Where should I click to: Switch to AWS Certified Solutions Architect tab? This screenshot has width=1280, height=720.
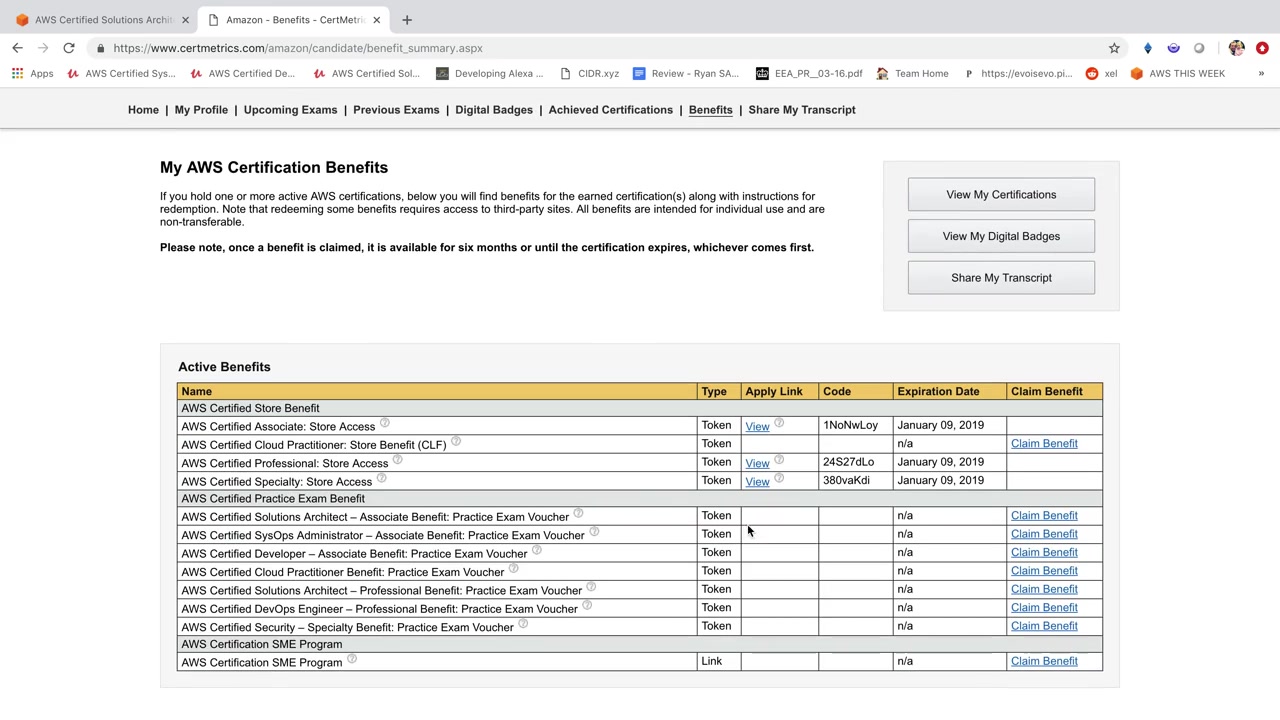click(x=100, y=20)
